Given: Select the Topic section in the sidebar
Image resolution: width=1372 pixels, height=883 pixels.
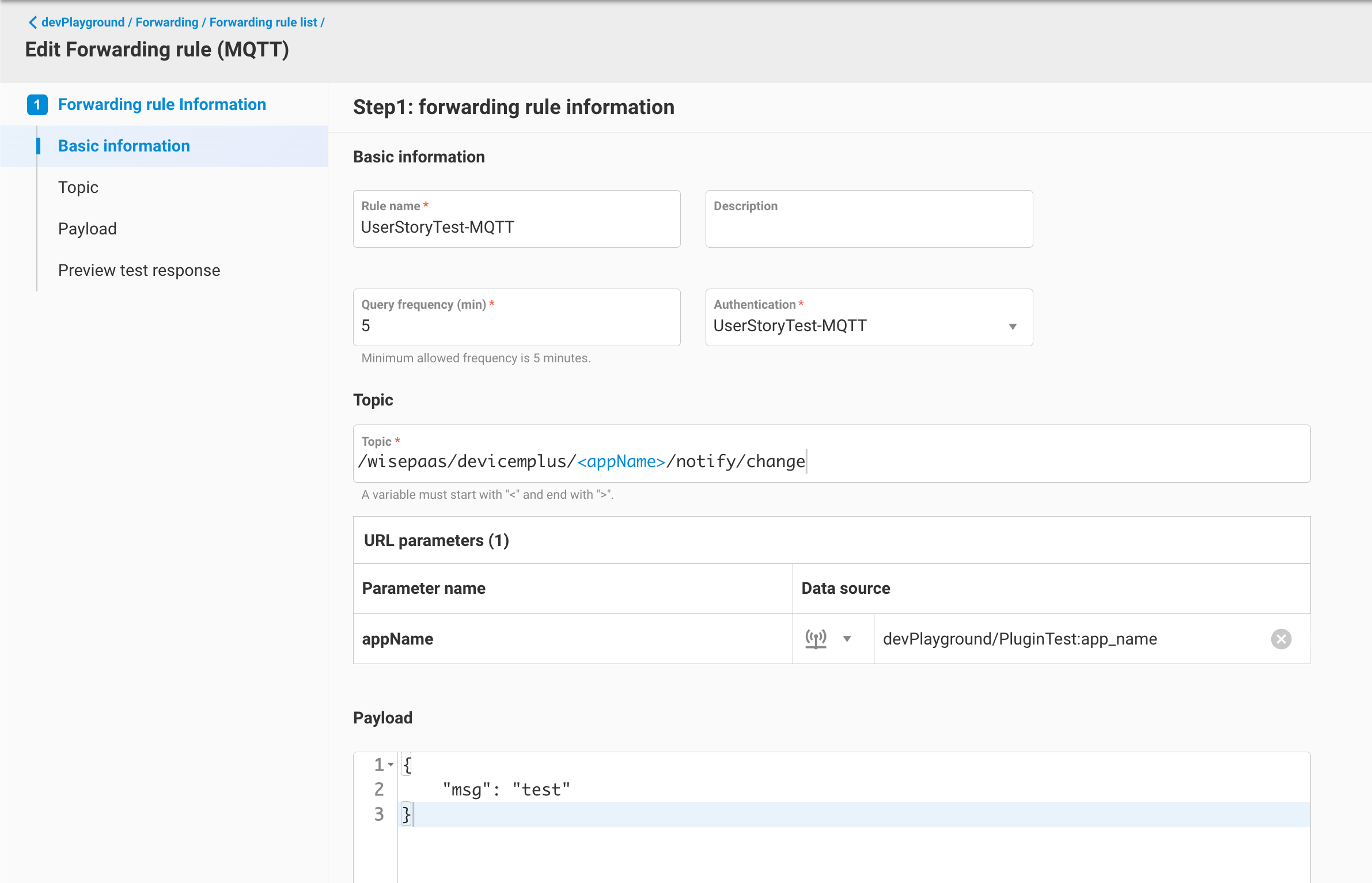Looking at the screenshot, I should click(x=78, y=187).
